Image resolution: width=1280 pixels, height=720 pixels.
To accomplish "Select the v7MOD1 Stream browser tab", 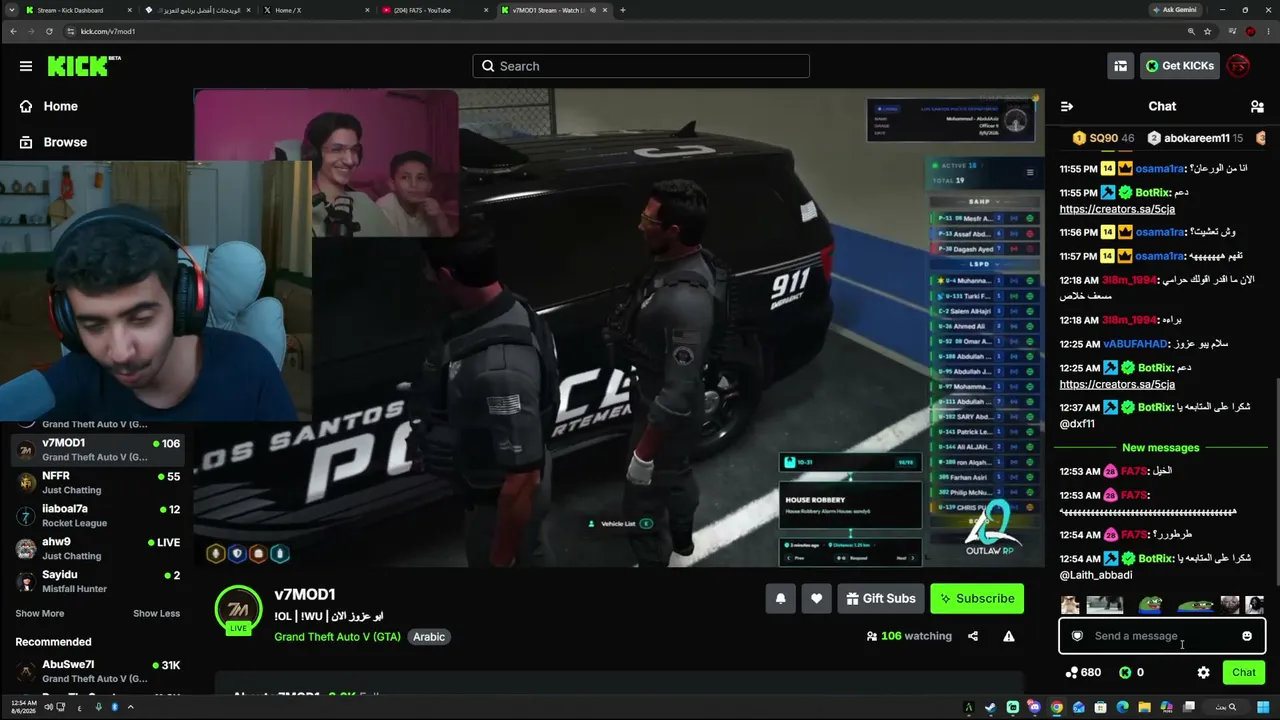I will (553, 10).
